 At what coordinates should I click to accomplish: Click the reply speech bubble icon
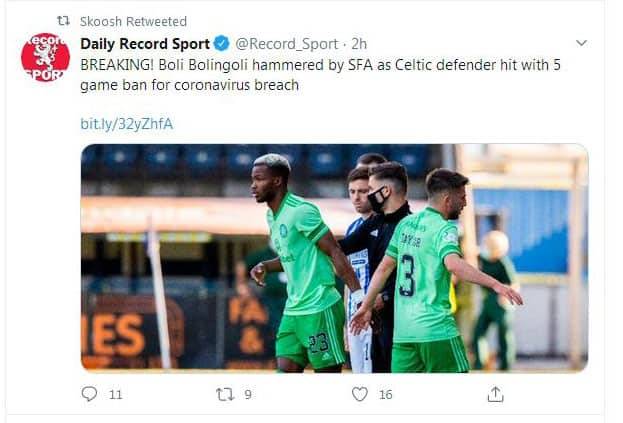(90, 394)
